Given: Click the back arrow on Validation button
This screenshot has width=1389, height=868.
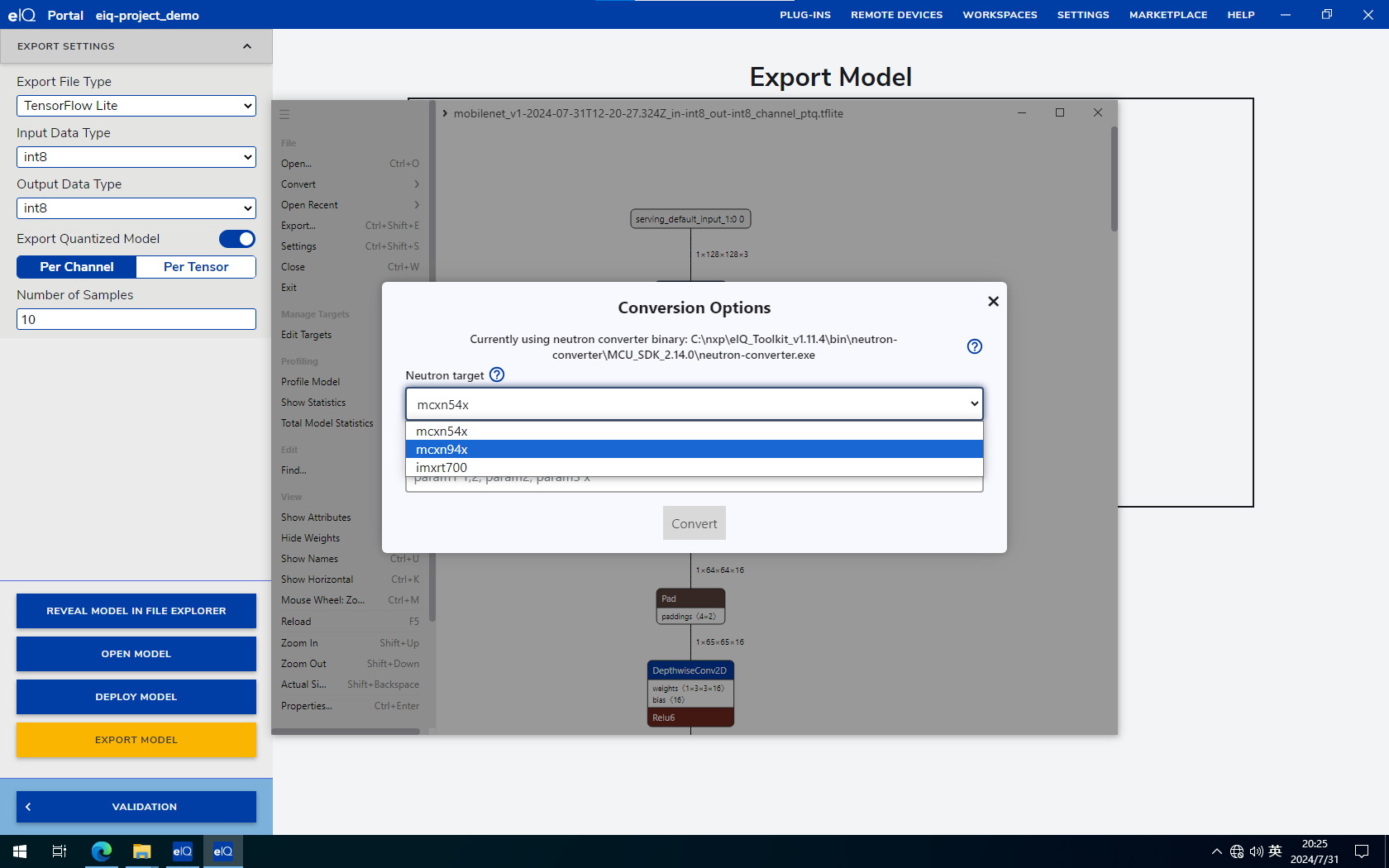Looking at the screenshot, I should [x=28, y=807].
